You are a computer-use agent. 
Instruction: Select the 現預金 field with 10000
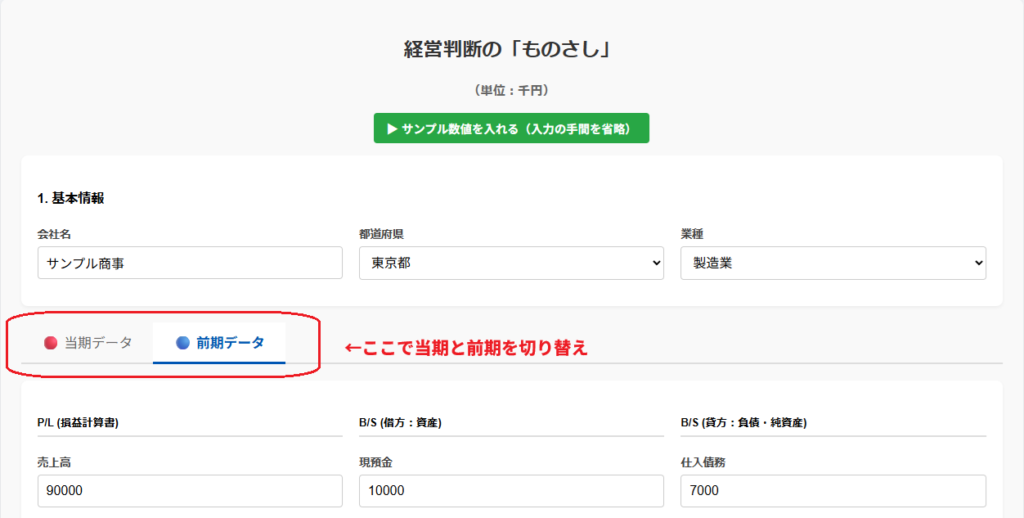click(511, 491)
